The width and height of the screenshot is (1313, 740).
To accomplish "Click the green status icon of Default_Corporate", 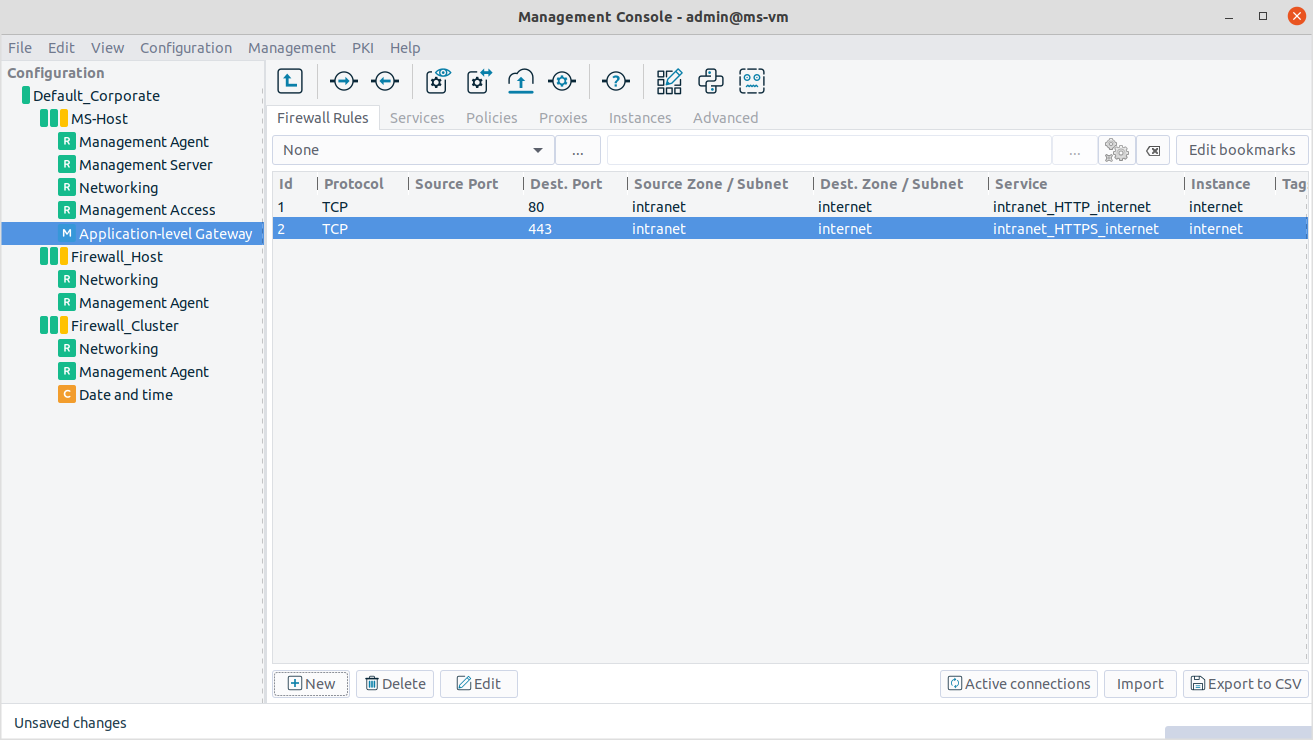I will (26, 96).
